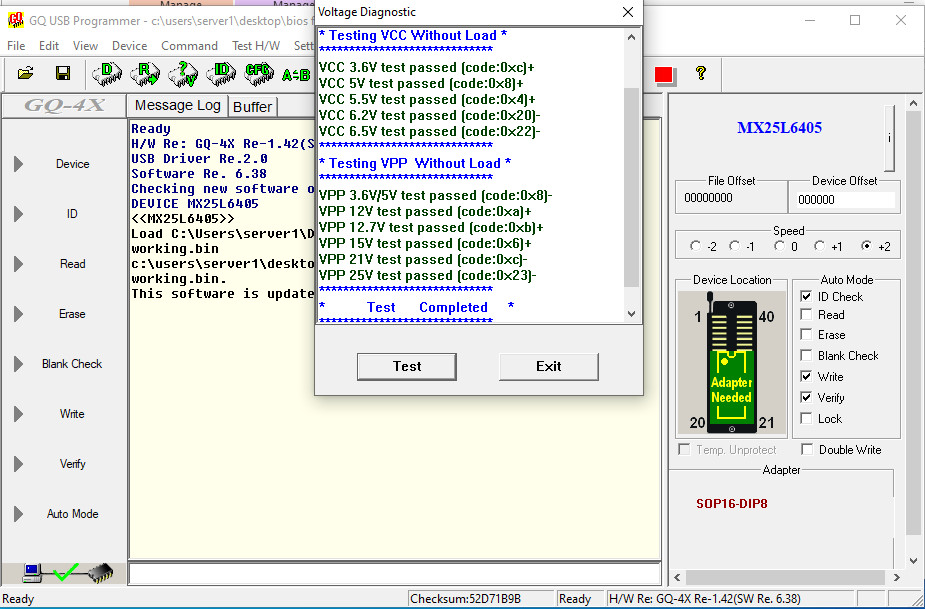Select the 0 speed radio button

[779, 246]
